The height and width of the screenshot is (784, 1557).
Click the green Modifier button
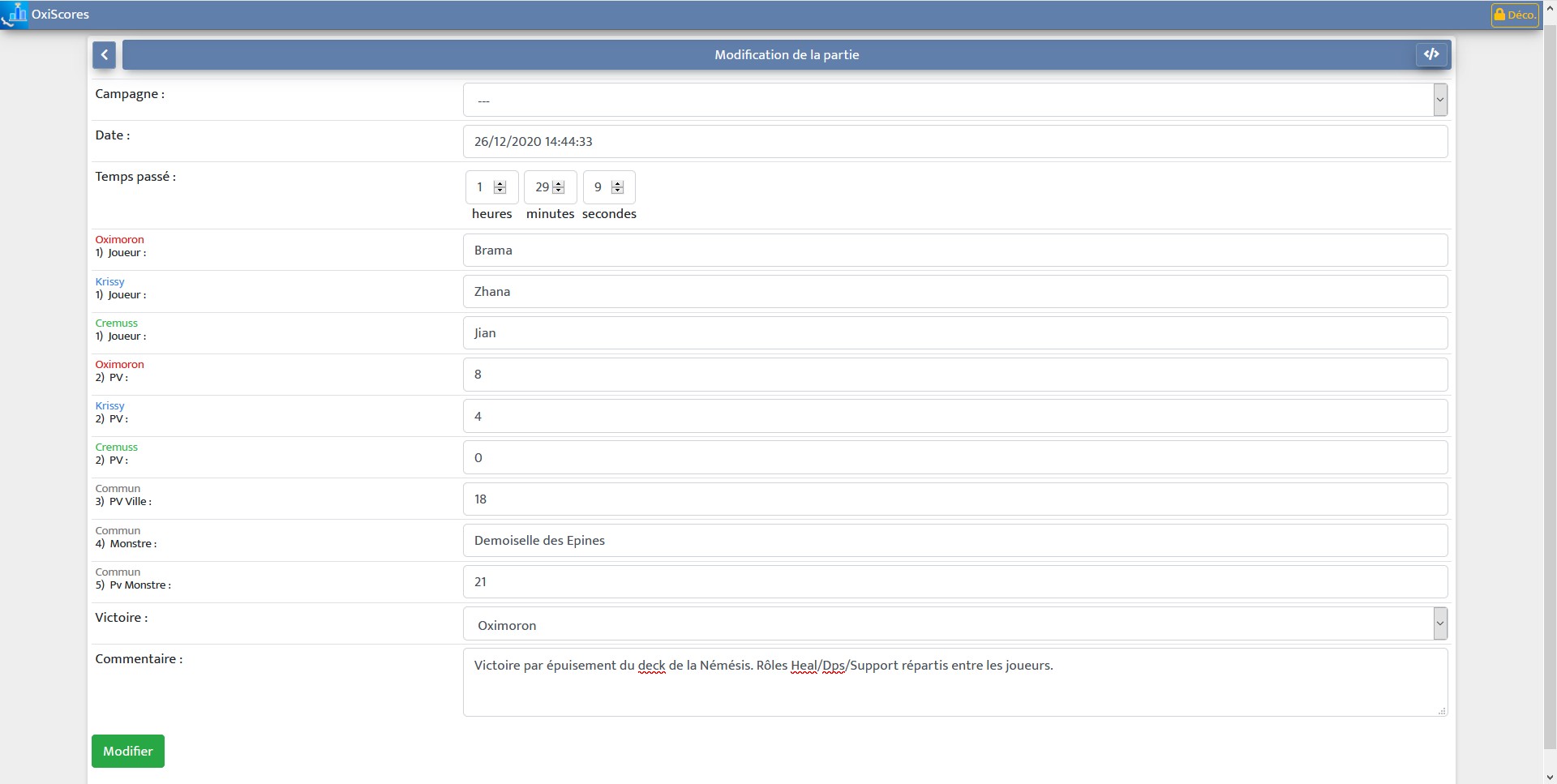pos(128,751)
